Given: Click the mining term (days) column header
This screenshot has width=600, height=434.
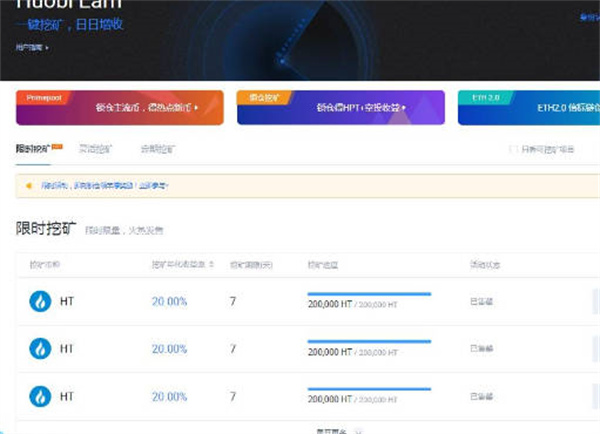Looking at the screenshot, I should click(x=251, y=264).
